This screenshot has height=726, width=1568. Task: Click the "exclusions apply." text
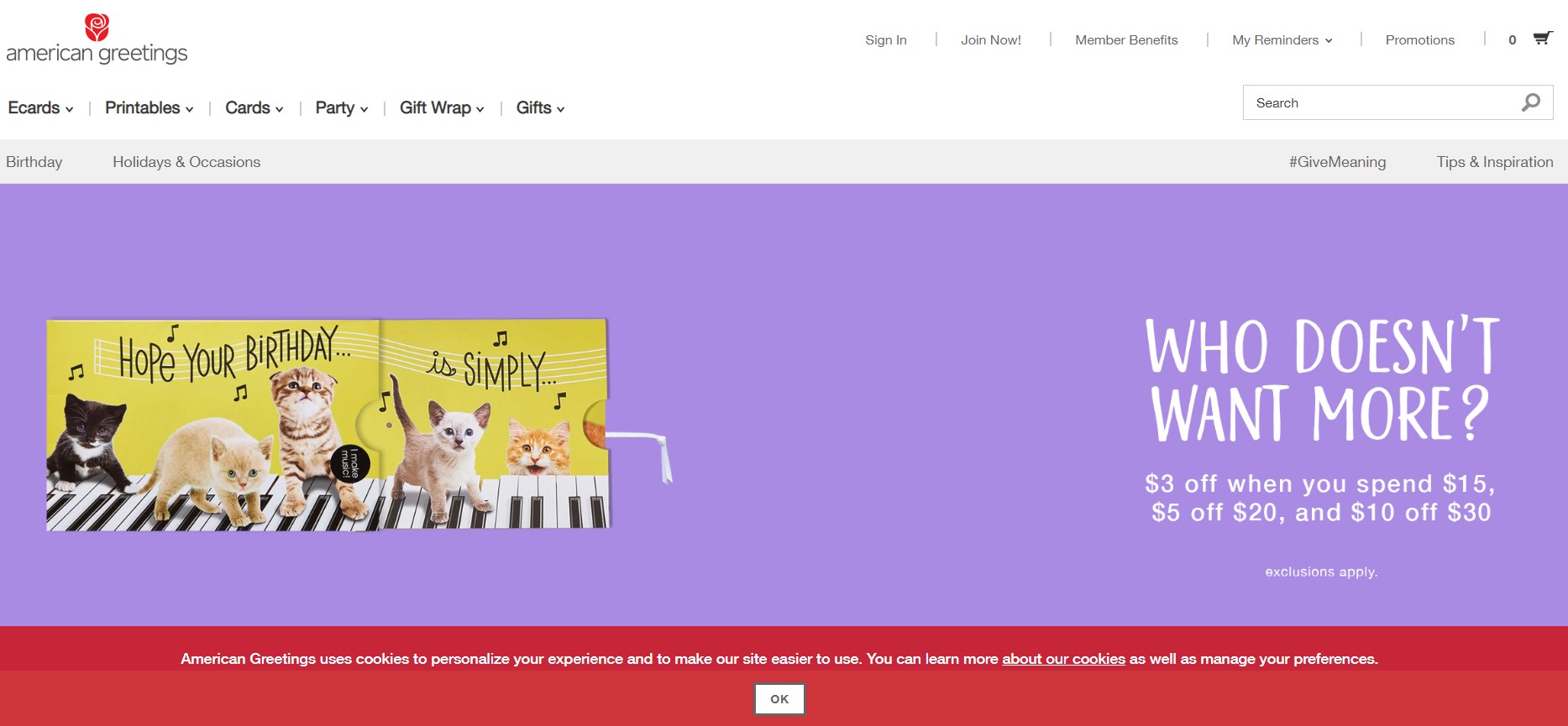point(1321,572)
